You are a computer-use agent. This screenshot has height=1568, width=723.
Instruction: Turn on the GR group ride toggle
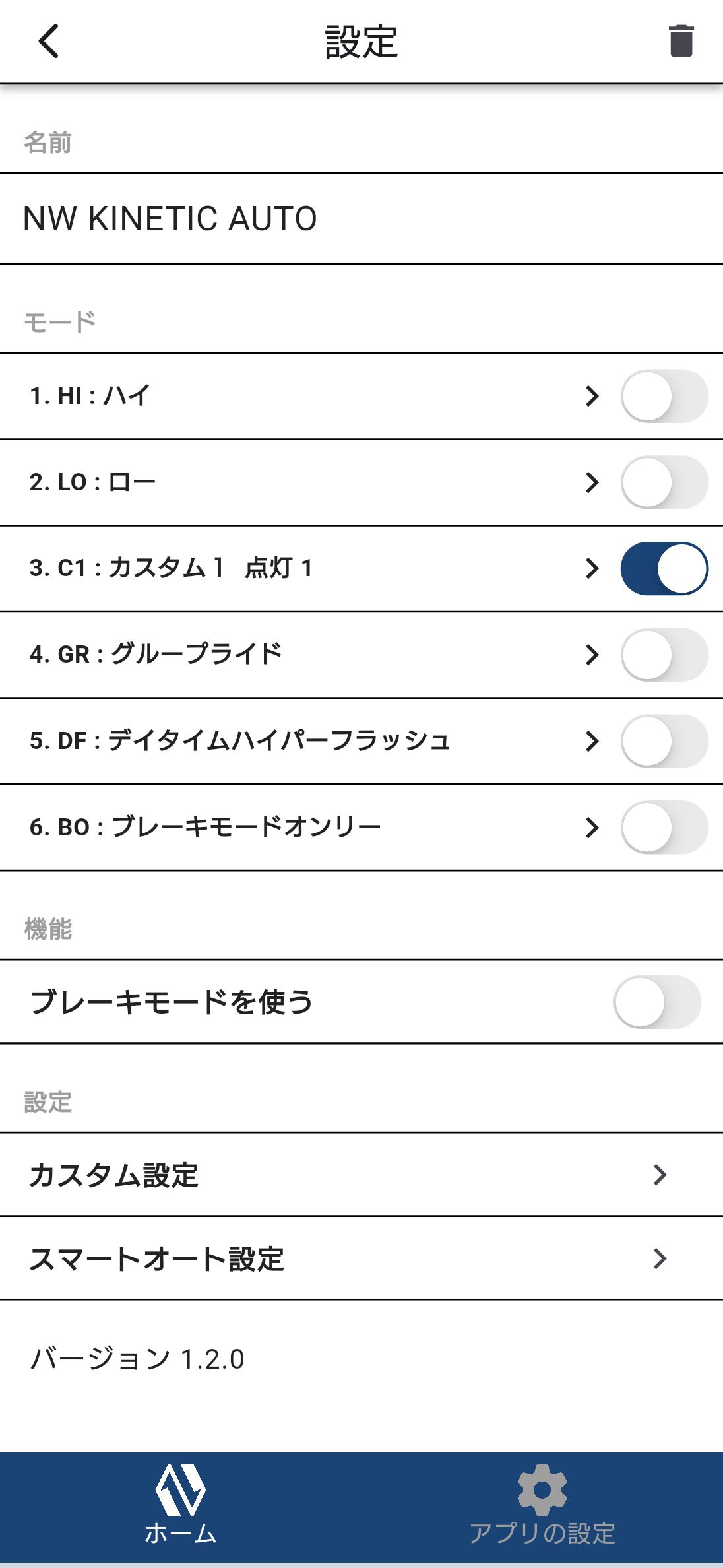[x=664, y=655]
